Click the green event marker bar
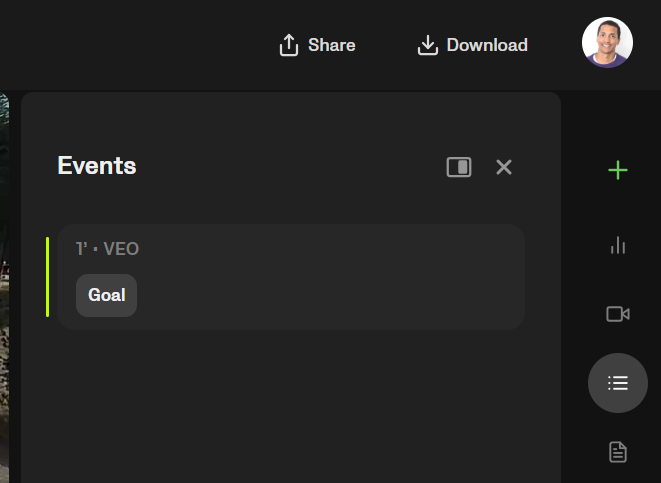Screen dimensions: 661x483 47,277
